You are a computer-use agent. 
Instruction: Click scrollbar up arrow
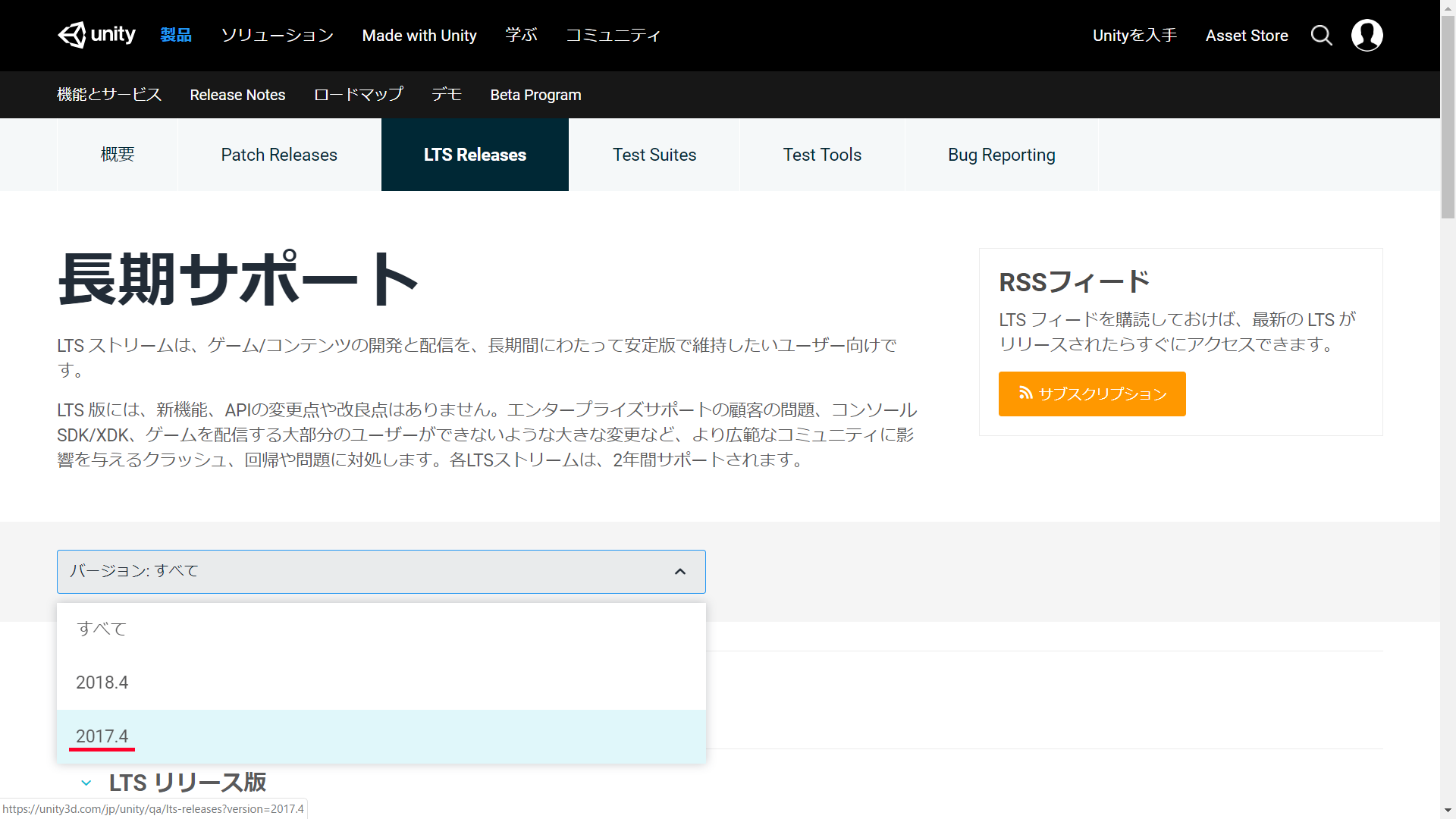point(1448,7)
